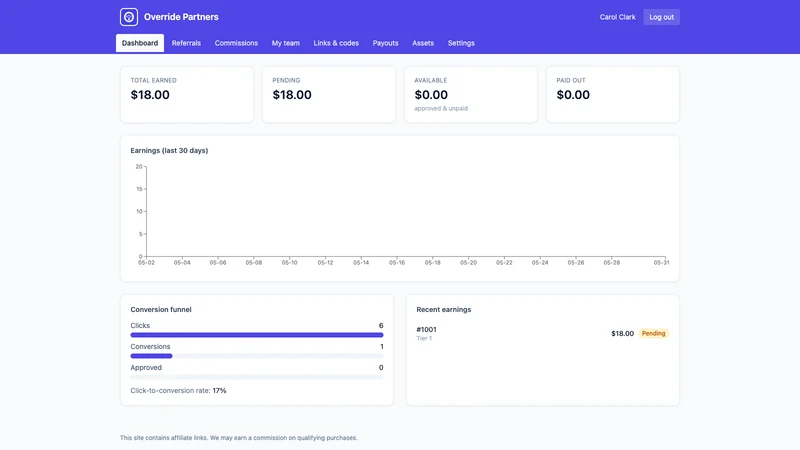
Task: Click the affiliate links disclosure text
Action: click(x=239, y=438)
